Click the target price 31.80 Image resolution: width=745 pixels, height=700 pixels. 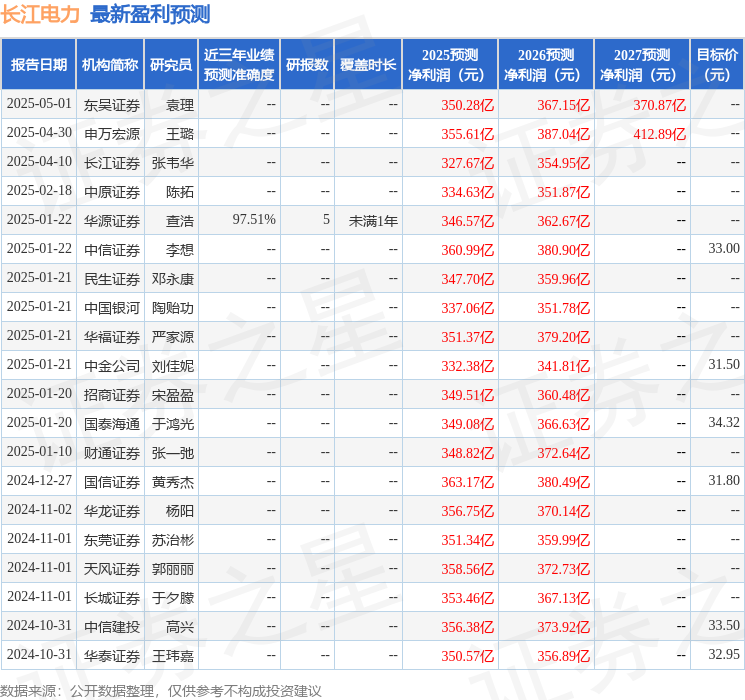(724, 480)
